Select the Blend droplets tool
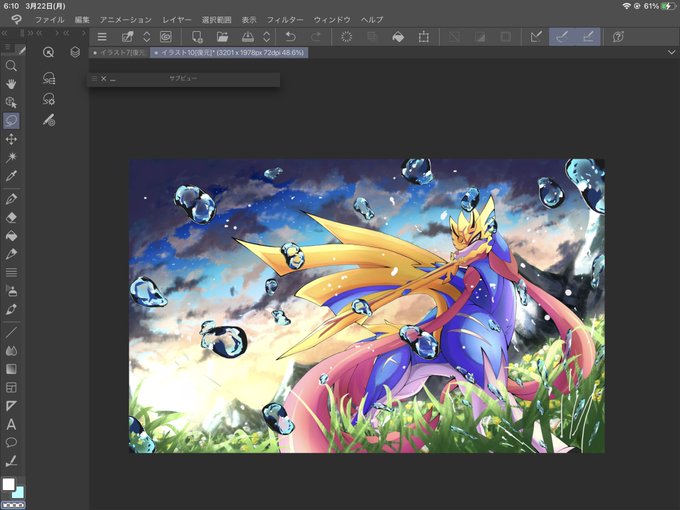The image size is (680, 510). click(11, 350)
